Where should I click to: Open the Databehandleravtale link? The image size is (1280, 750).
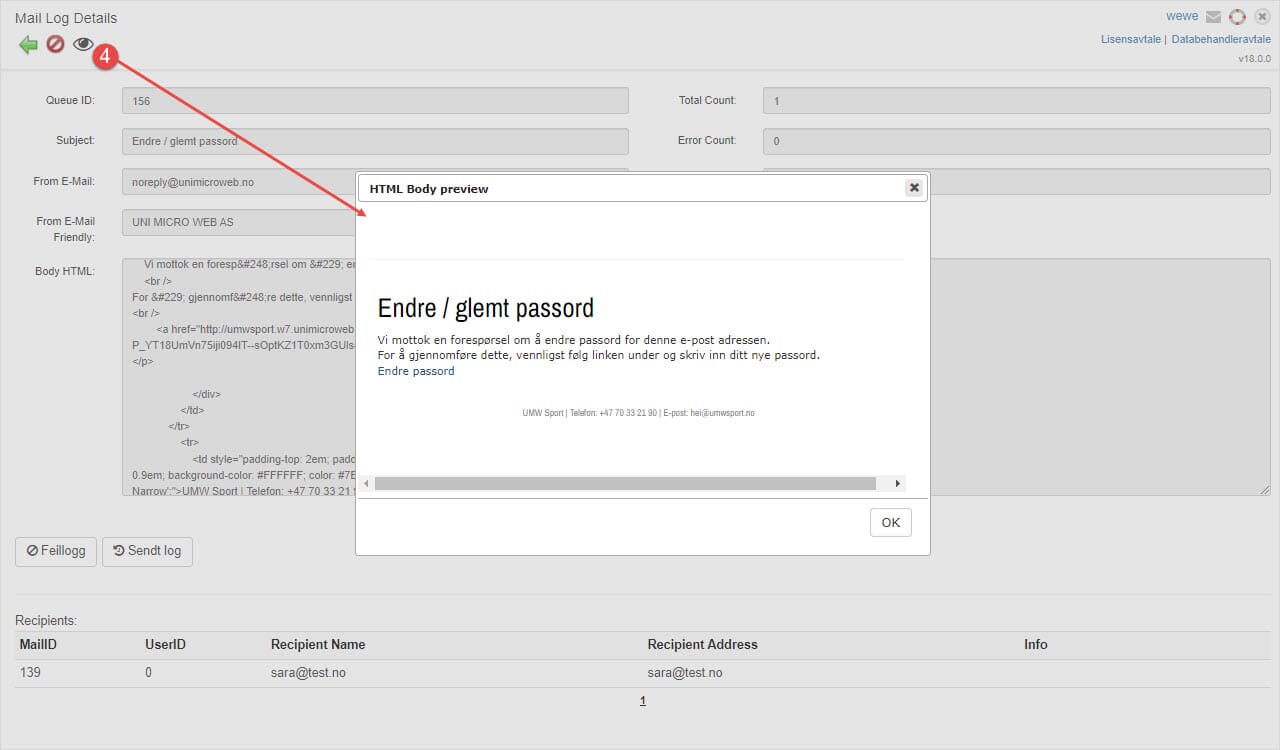click(1221, 40)
